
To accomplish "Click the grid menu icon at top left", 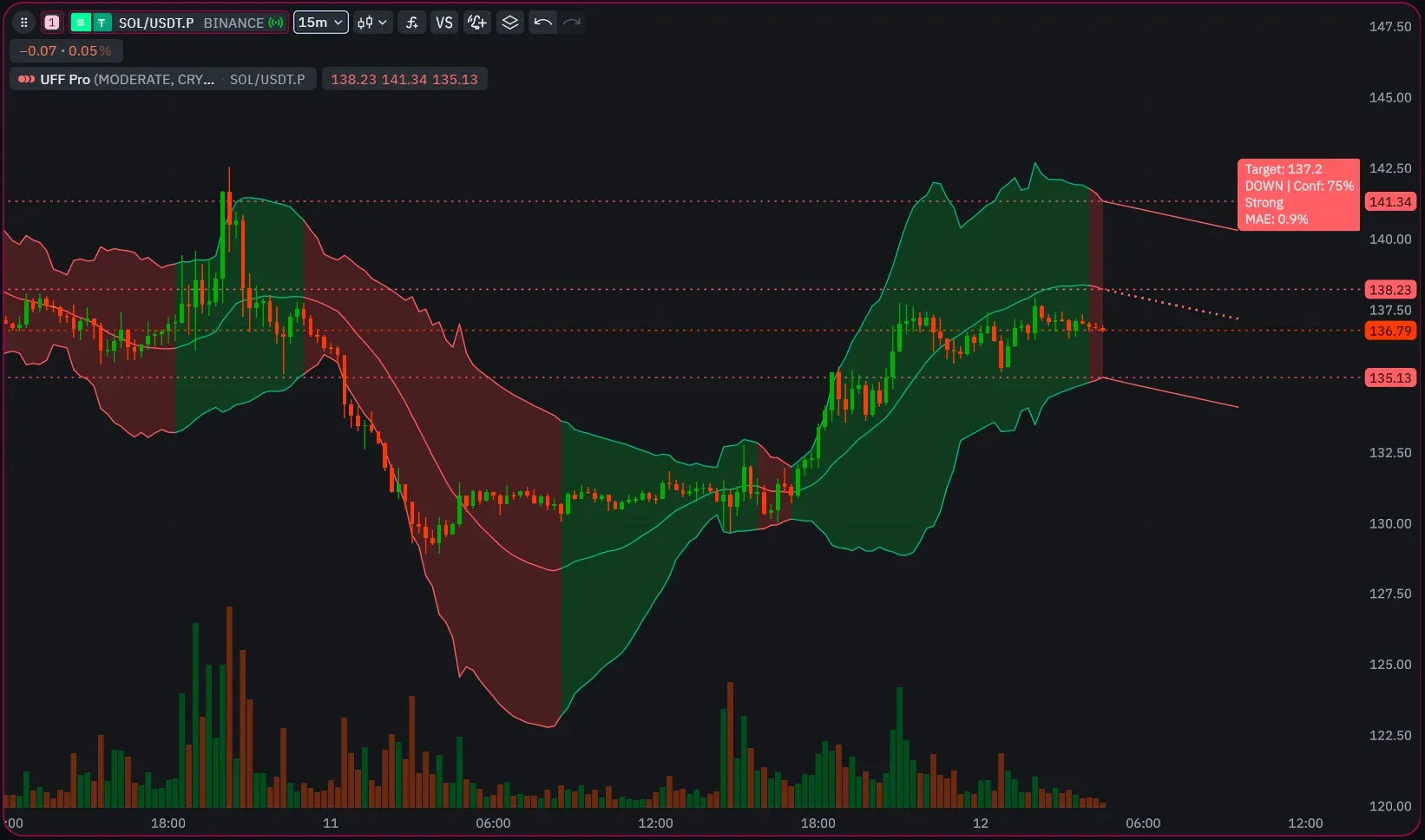I will pos(23,22).
